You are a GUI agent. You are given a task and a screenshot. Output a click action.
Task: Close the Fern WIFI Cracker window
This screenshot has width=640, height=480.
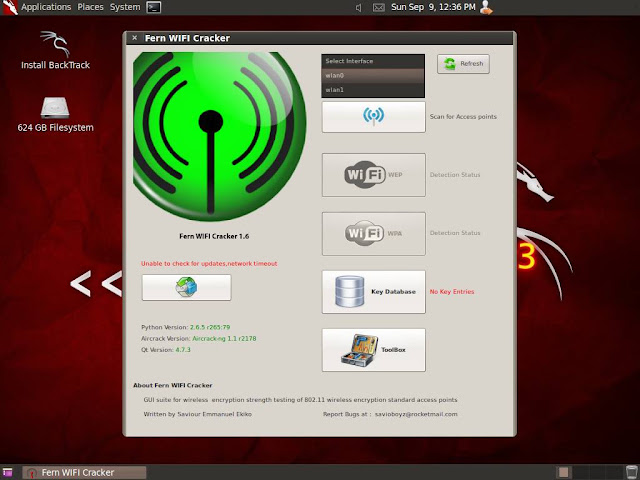(x=135, y=38)
